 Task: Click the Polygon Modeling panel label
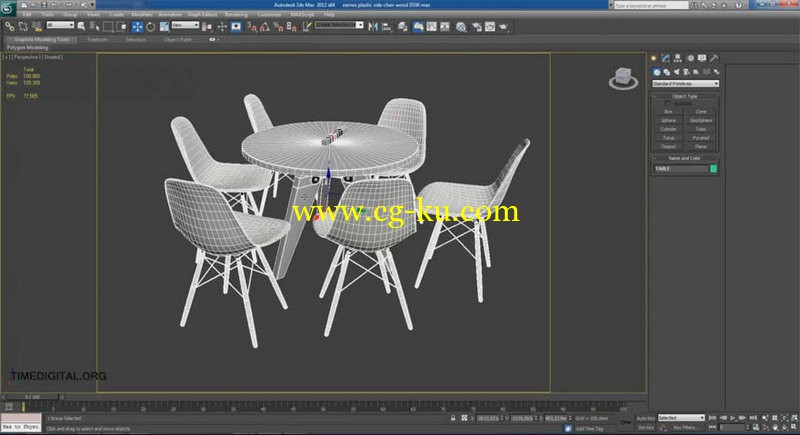28,47
